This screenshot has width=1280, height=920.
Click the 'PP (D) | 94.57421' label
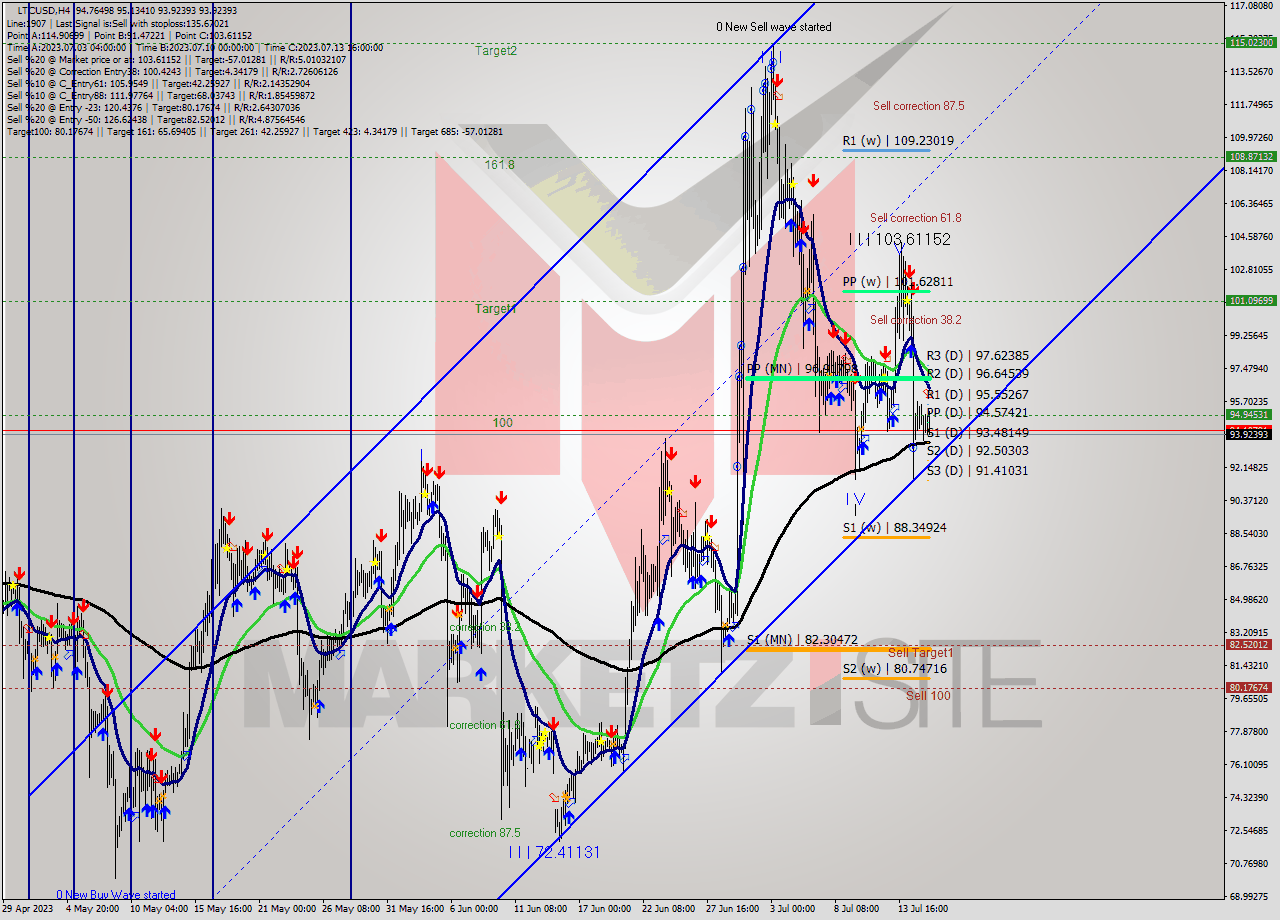point(977,413)
